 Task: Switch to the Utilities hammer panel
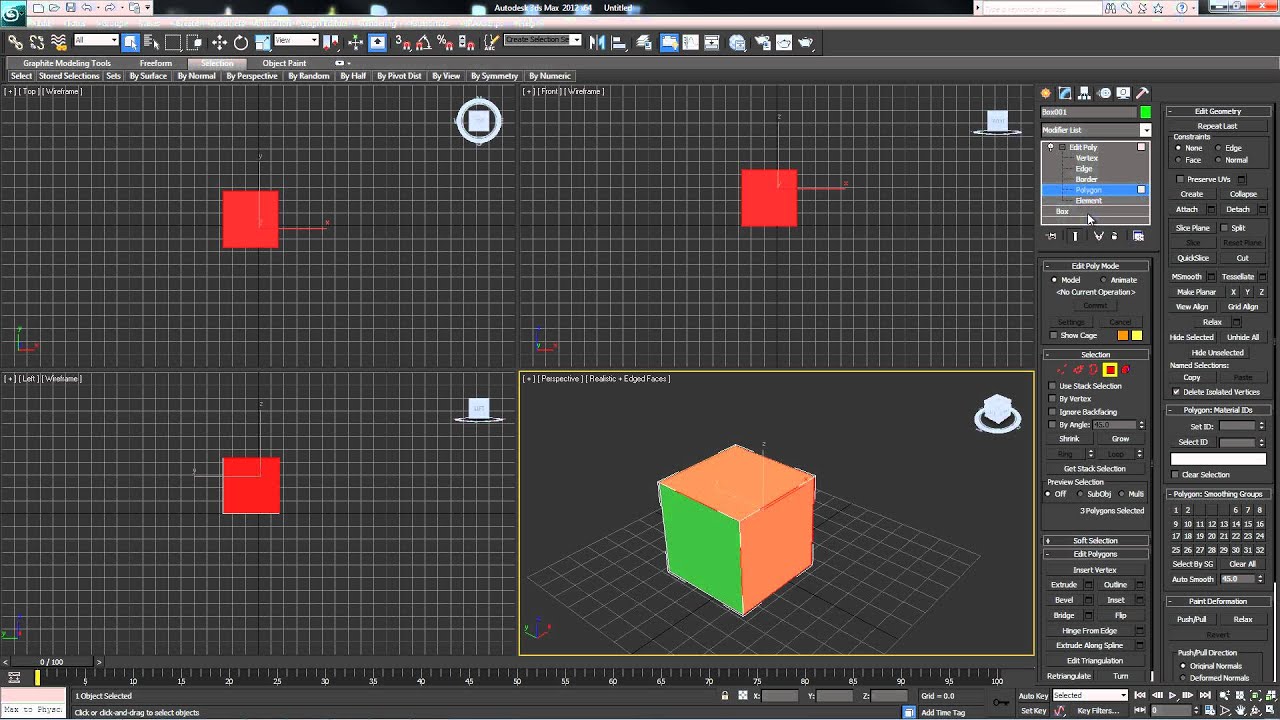(x=1143, y=93)
